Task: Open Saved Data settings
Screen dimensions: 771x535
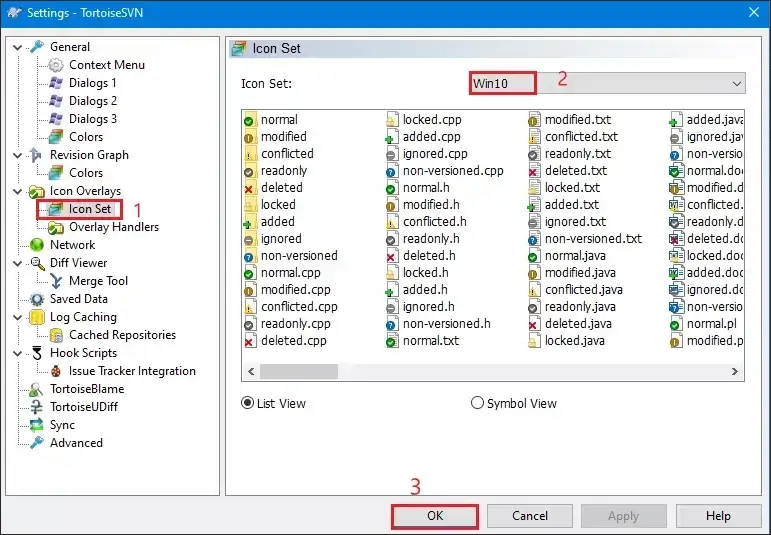Action: click(79, 299)
